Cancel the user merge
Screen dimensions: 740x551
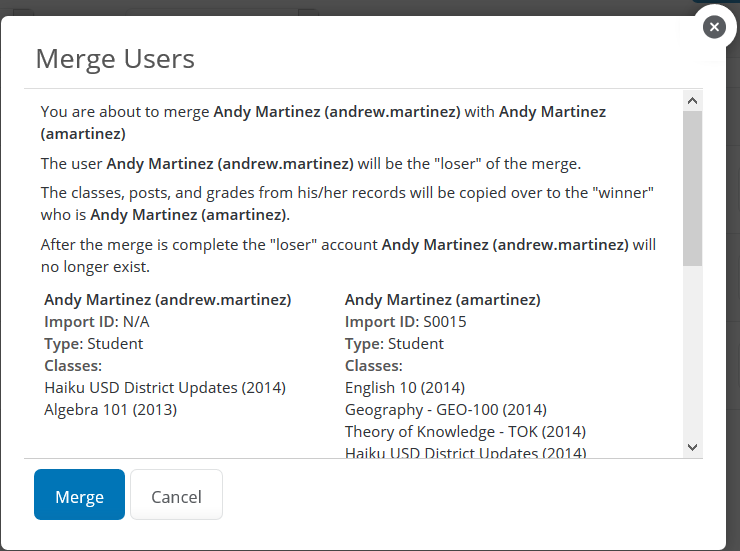click(x=176, y=495)
